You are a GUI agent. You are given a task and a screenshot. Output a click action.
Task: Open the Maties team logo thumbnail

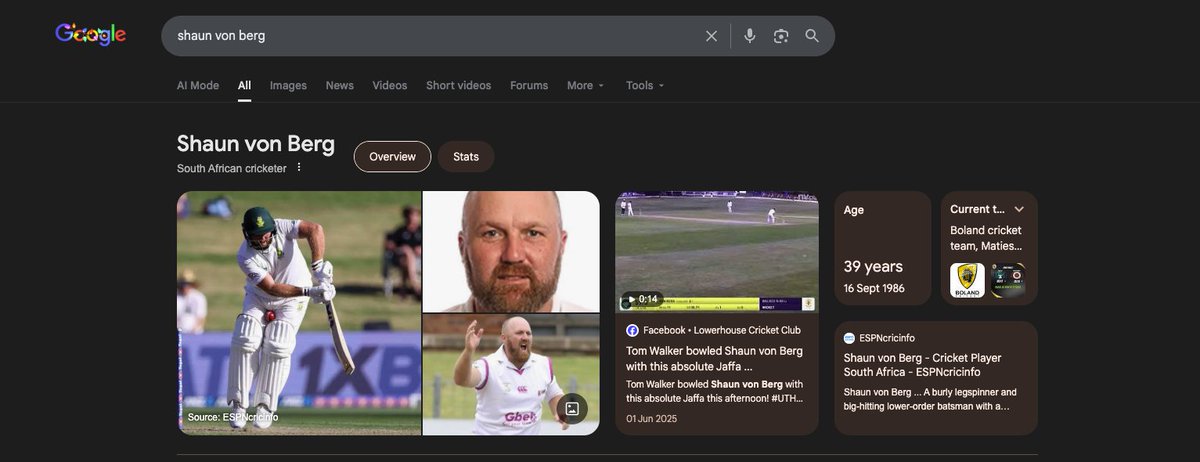point(1008,280)
